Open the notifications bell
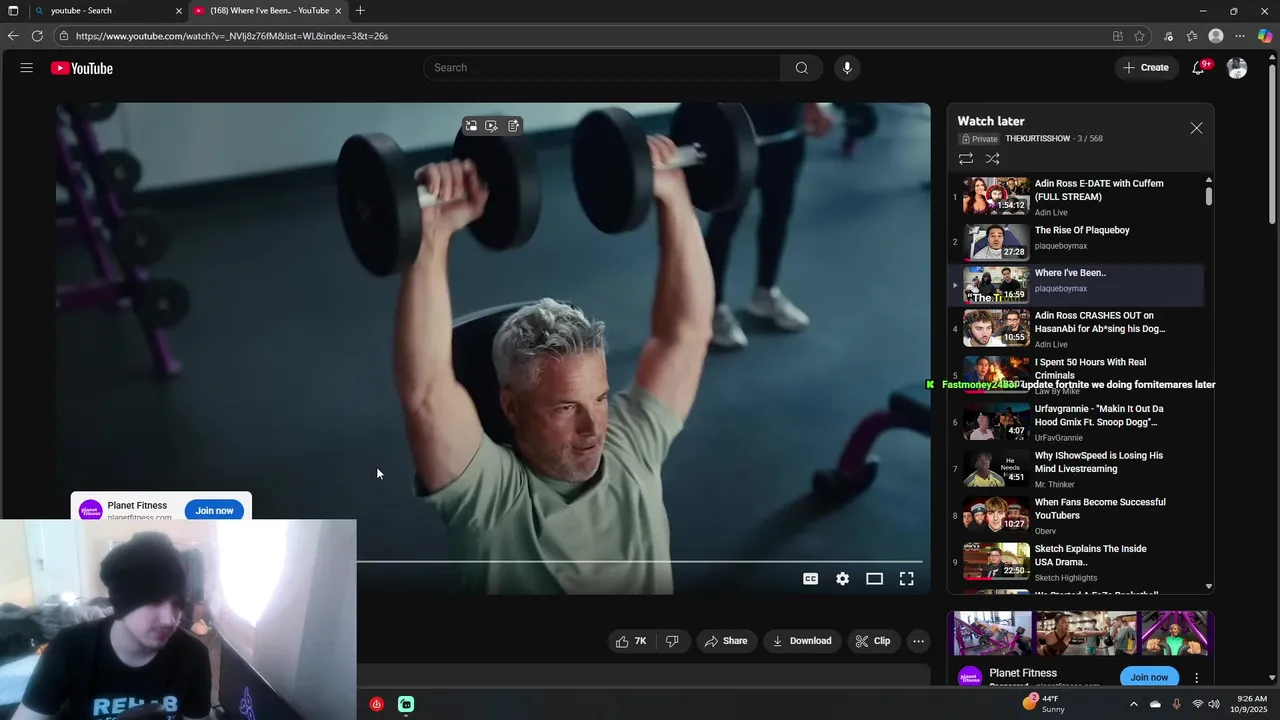 pos(1198,68)
